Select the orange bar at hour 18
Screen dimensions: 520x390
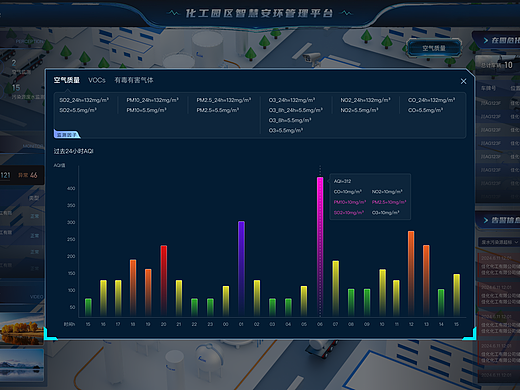133,288
